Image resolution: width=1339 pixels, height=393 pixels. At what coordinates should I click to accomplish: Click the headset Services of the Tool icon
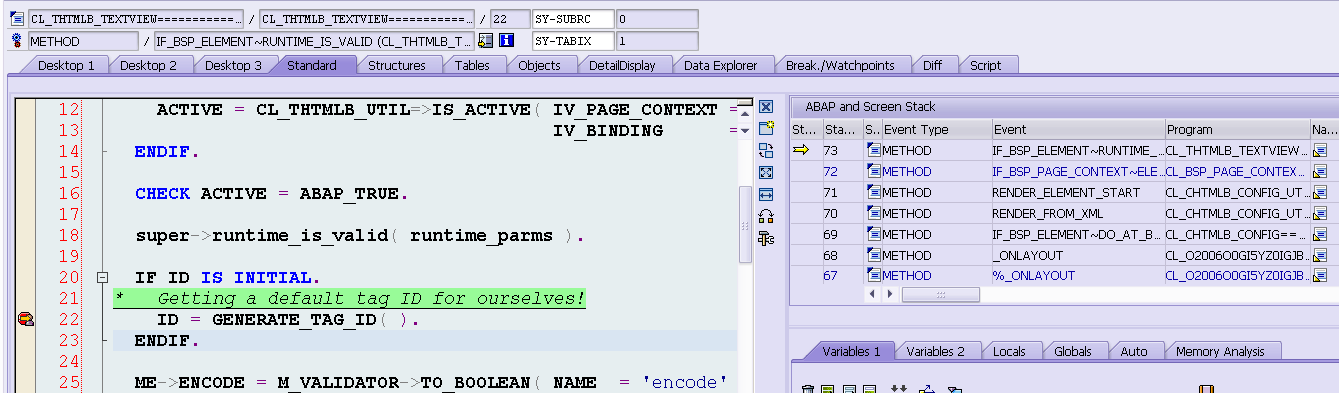(x=766, y=216)
